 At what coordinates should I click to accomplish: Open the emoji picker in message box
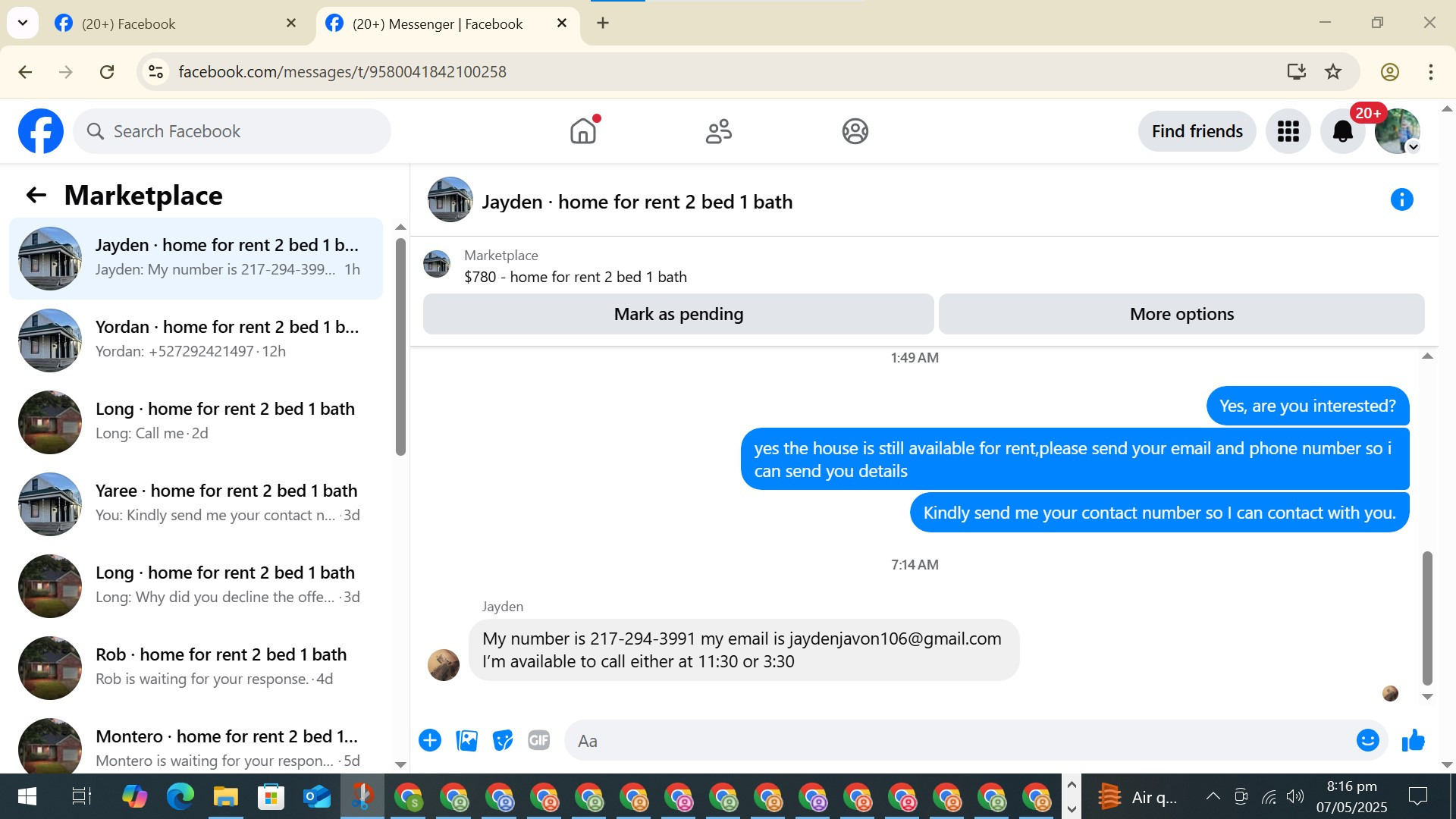[1367, 740]
